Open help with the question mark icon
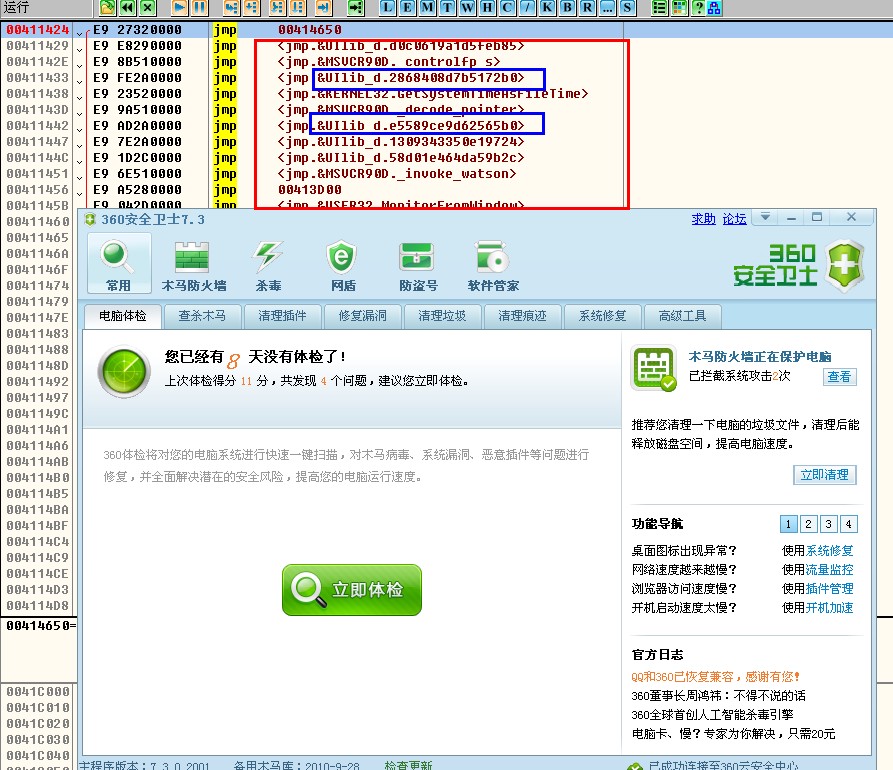The width and height of the screenshot is (893, 770). pyautogui.click(x=698, y=7)
